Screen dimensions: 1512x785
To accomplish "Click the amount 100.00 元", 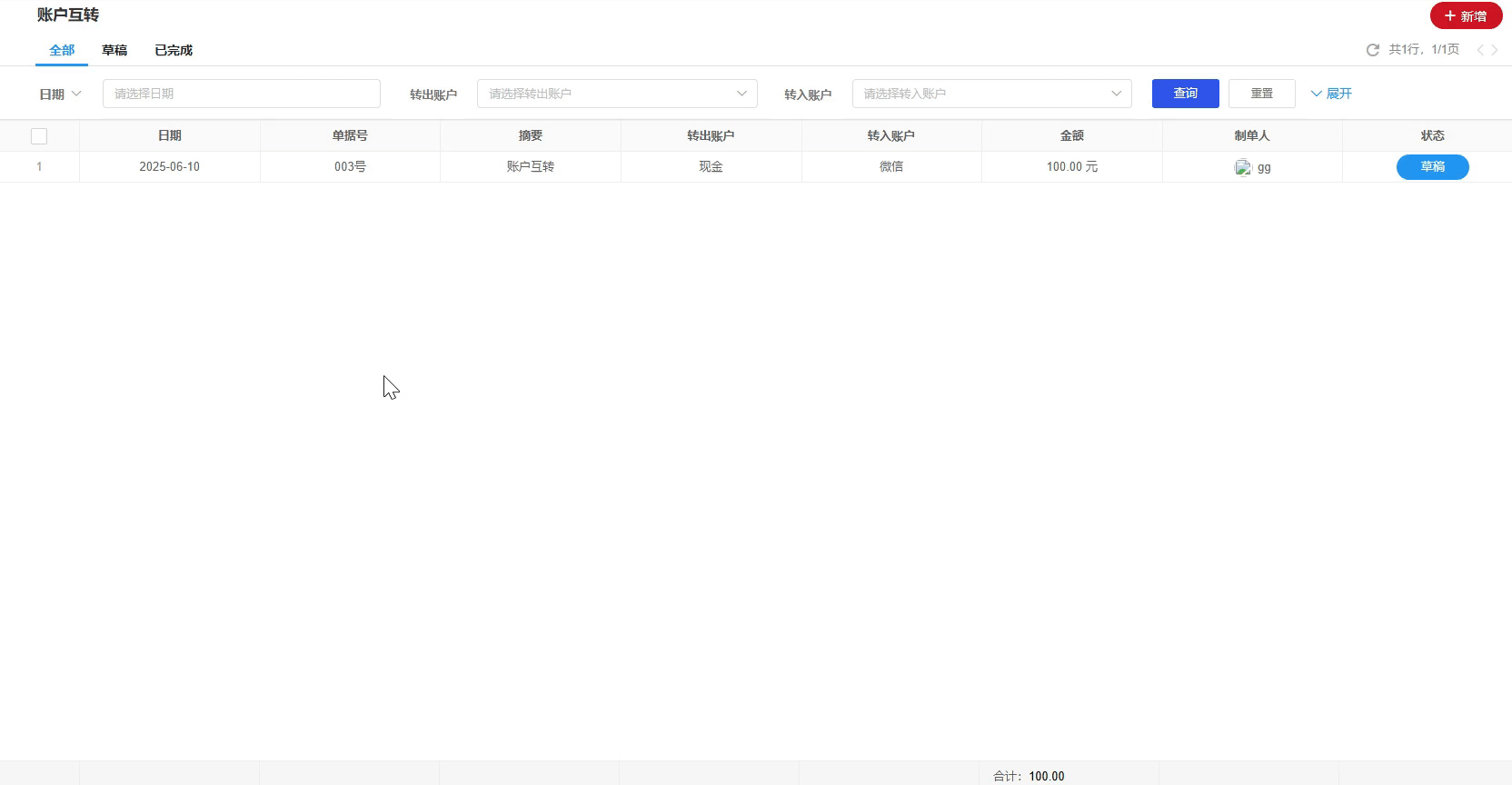I will pyautogui.click(x=1071, y=167).
